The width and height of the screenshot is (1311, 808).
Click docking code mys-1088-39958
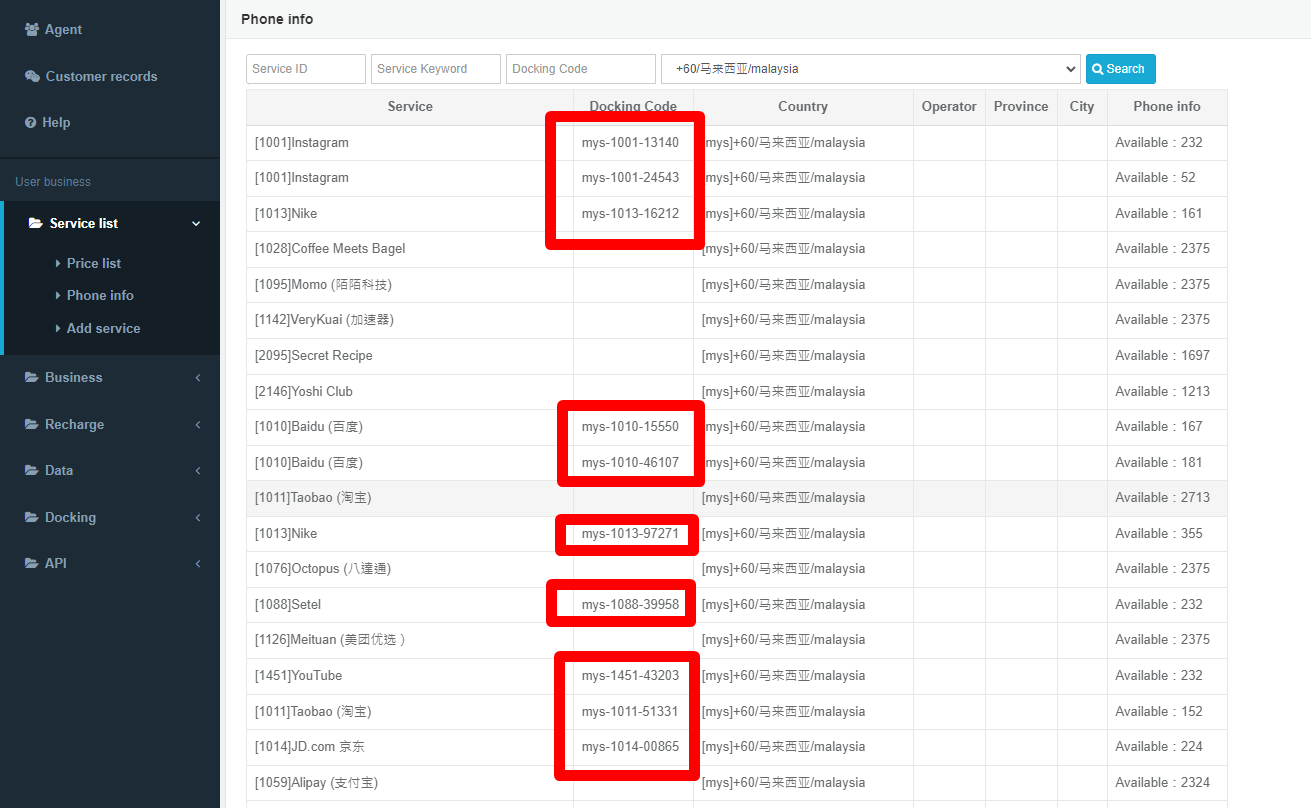click(630, 605)
